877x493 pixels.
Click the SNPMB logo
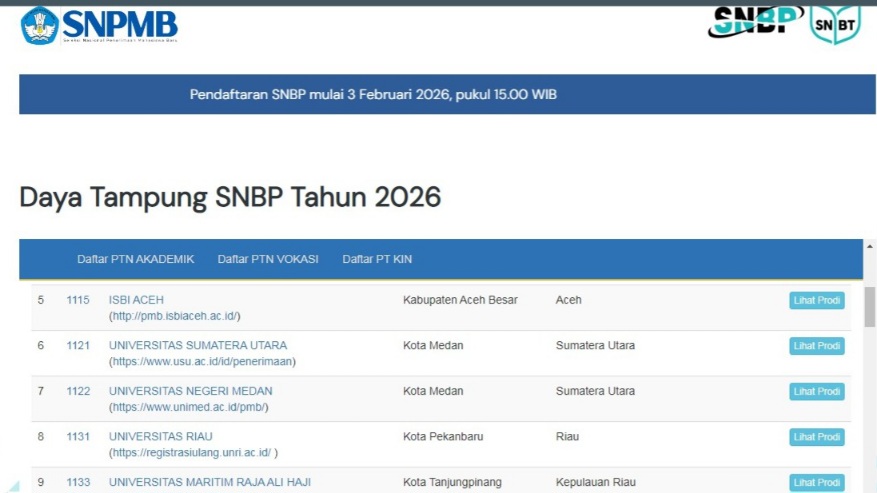[99, 25]
